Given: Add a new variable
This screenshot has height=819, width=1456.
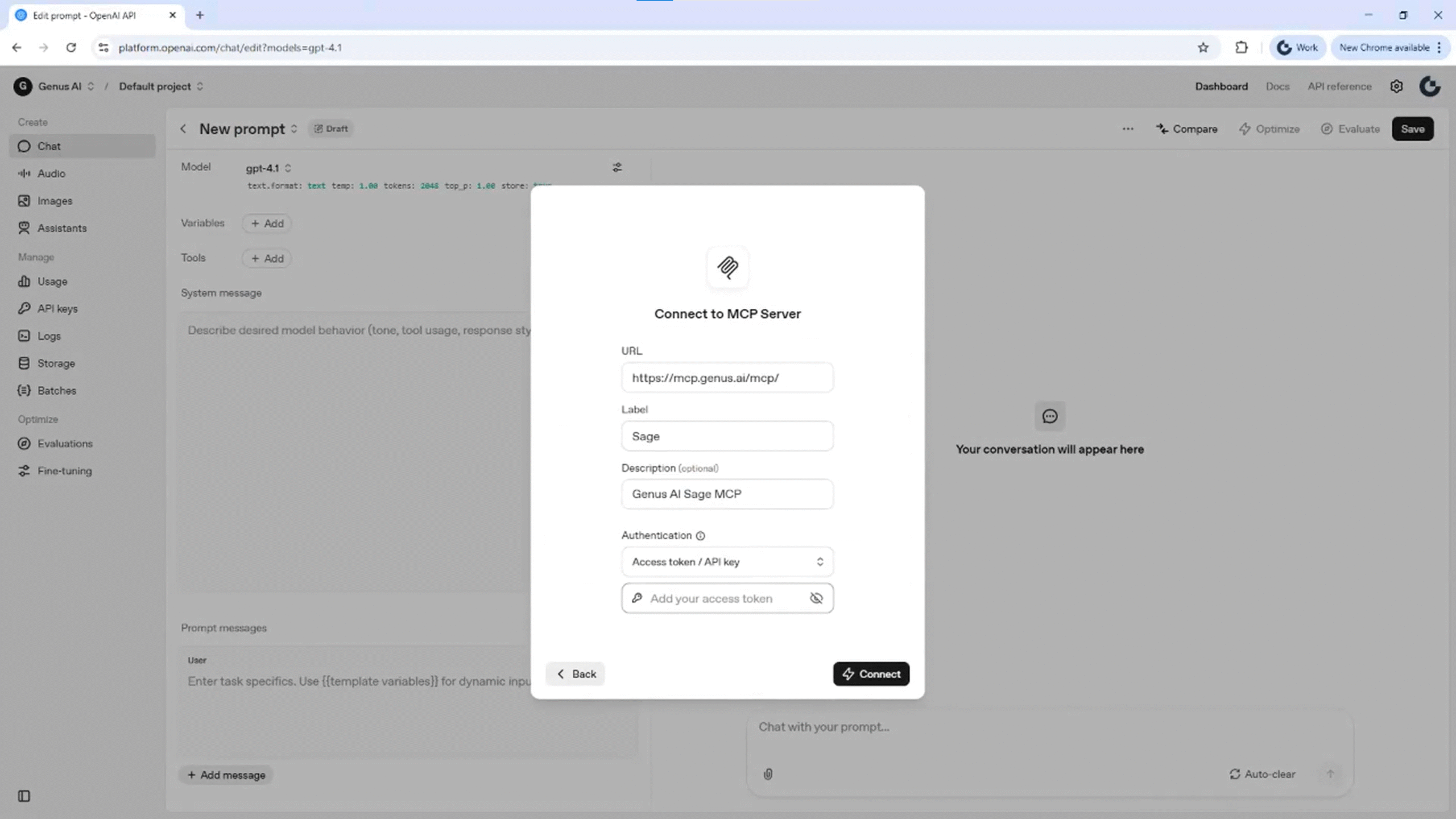Looking at the screenshot, I should click(267, 224).
